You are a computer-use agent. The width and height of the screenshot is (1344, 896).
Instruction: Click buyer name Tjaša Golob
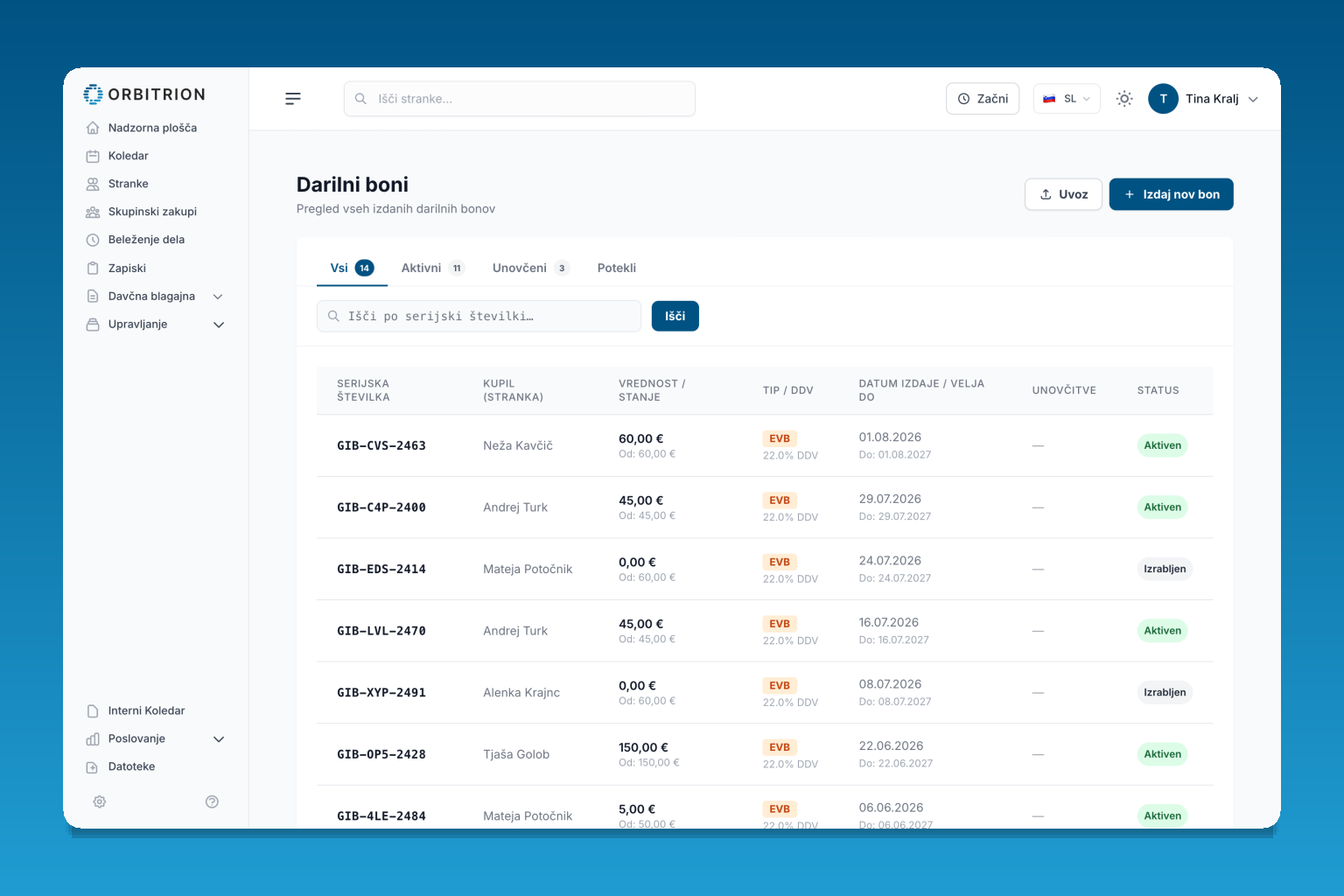pyautogui.click(x=516, y=754)
